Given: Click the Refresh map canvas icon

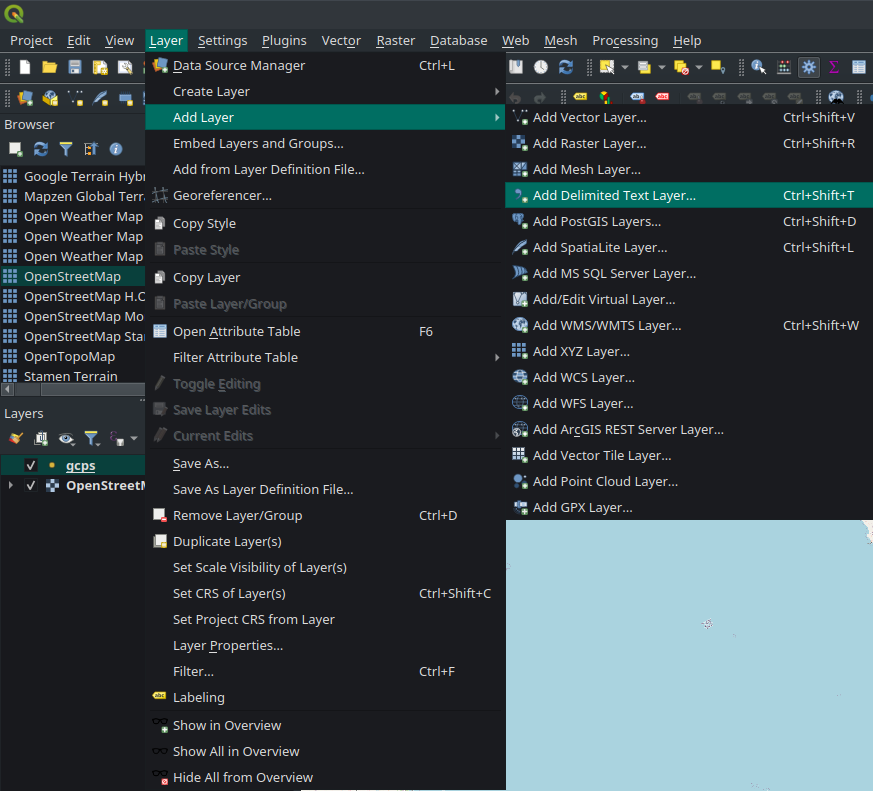Looking at the screenshot, I should 566,67.
